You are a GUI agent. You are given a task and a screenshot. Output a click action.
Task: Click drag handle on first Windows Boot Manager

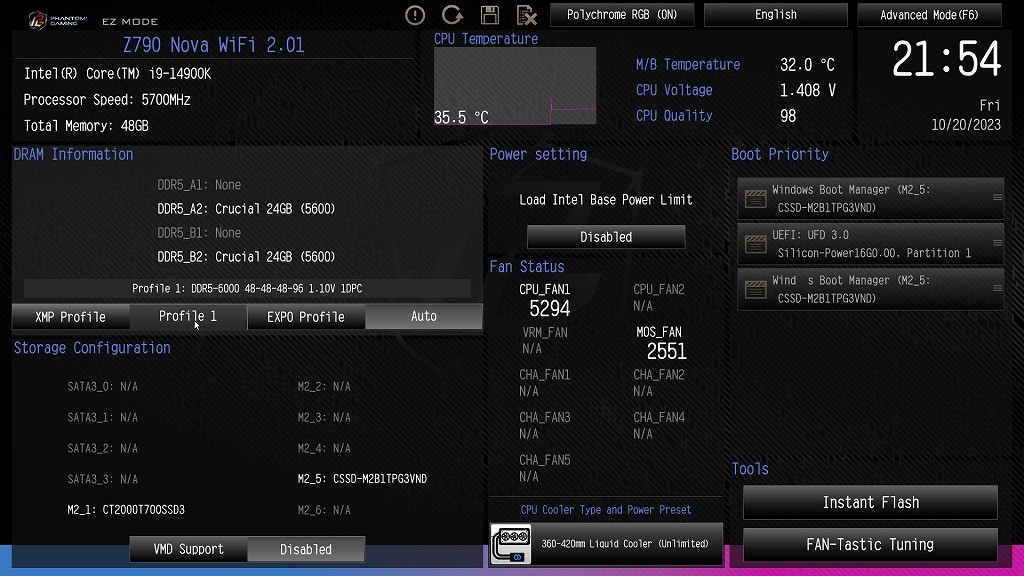pos(996,198)
